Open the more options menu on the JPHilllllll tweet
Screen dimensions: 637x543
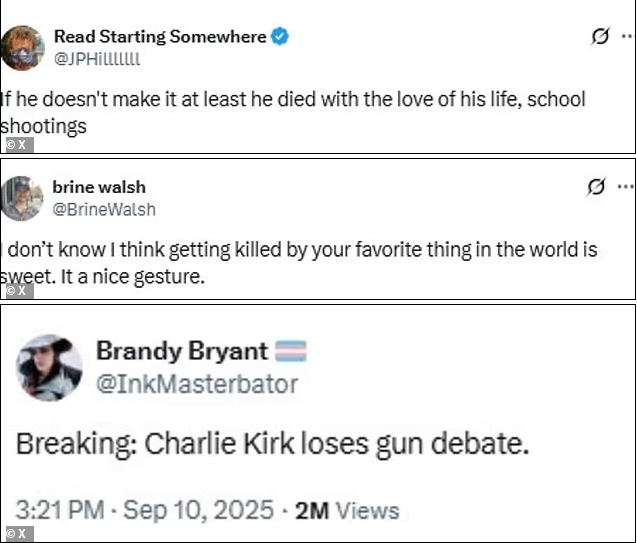[625, 37]
